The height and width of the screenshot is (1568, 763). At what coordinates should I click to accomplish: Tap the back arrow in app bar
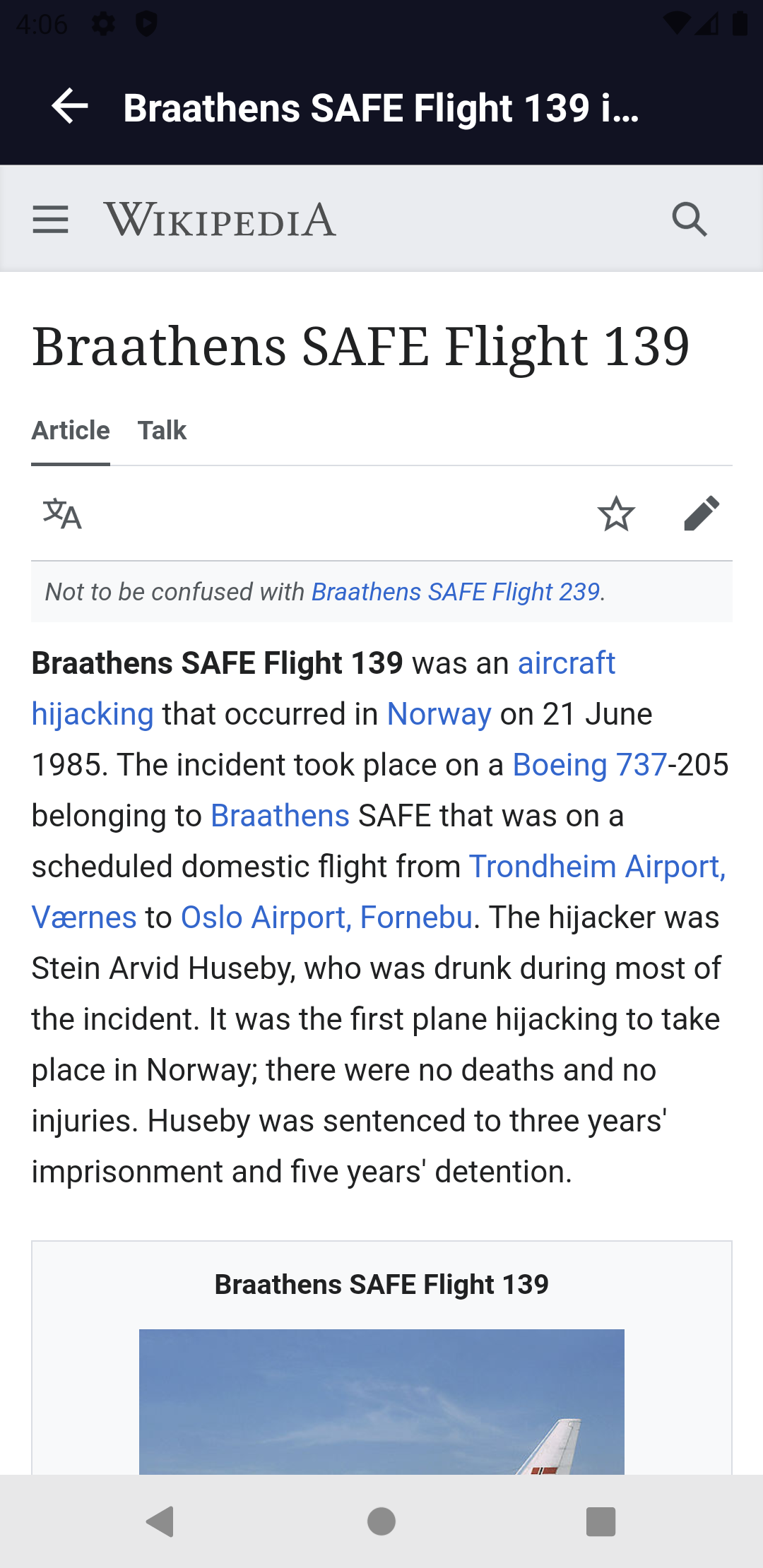(70, 107)
